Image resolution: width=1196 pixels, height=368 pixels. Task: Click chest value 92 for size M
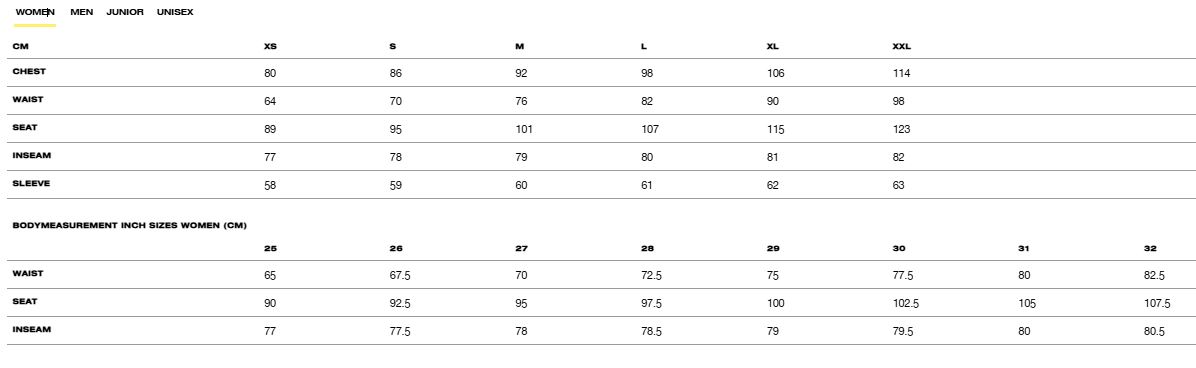click(522, 73)
